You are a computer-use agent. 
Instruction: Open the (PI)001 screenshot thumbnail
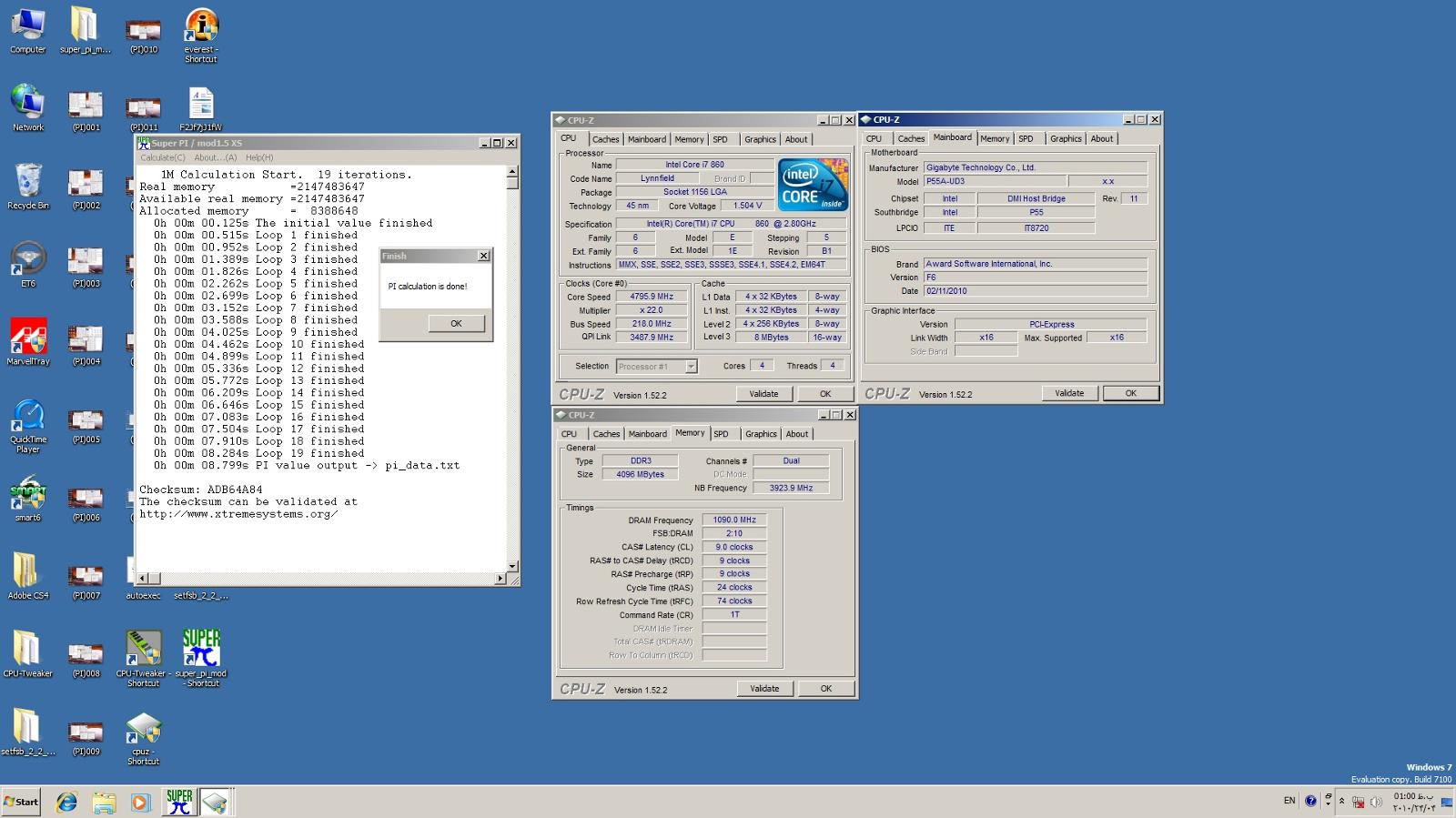point(86,109)
